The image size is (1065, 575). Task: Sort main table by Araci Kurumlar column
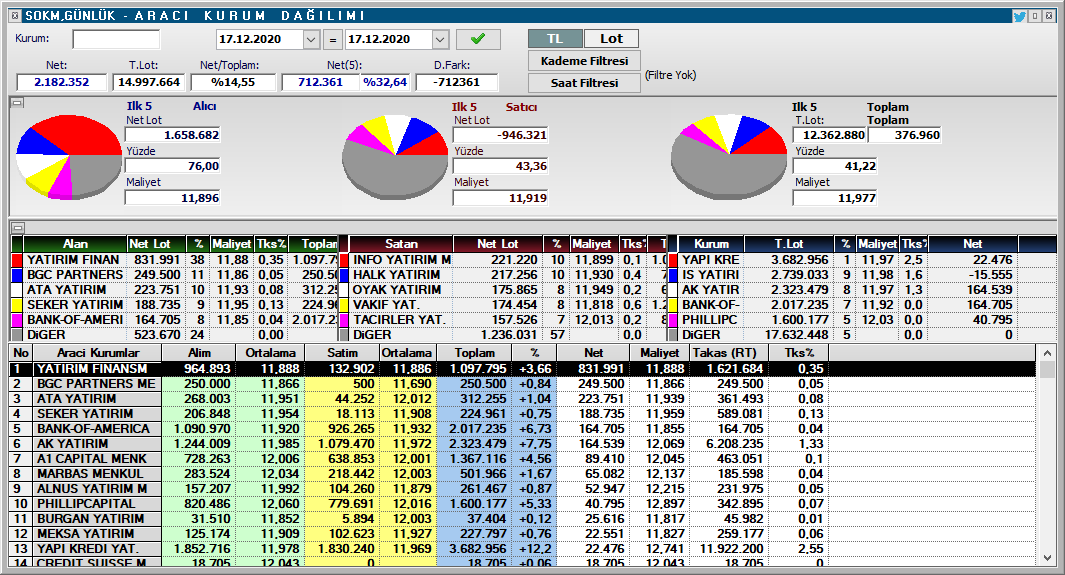point(97,353)
